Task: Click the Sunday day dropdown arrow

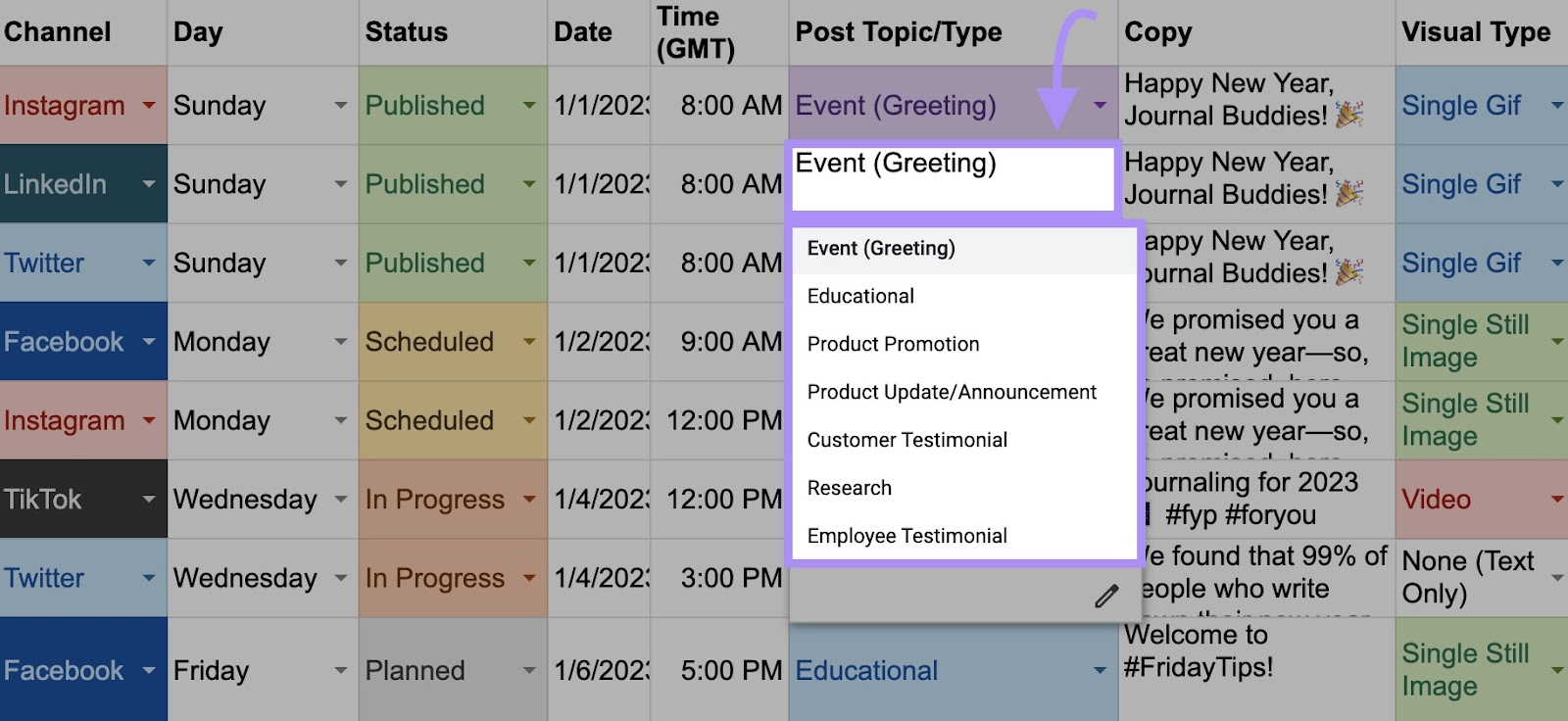Action: point(341,105)
